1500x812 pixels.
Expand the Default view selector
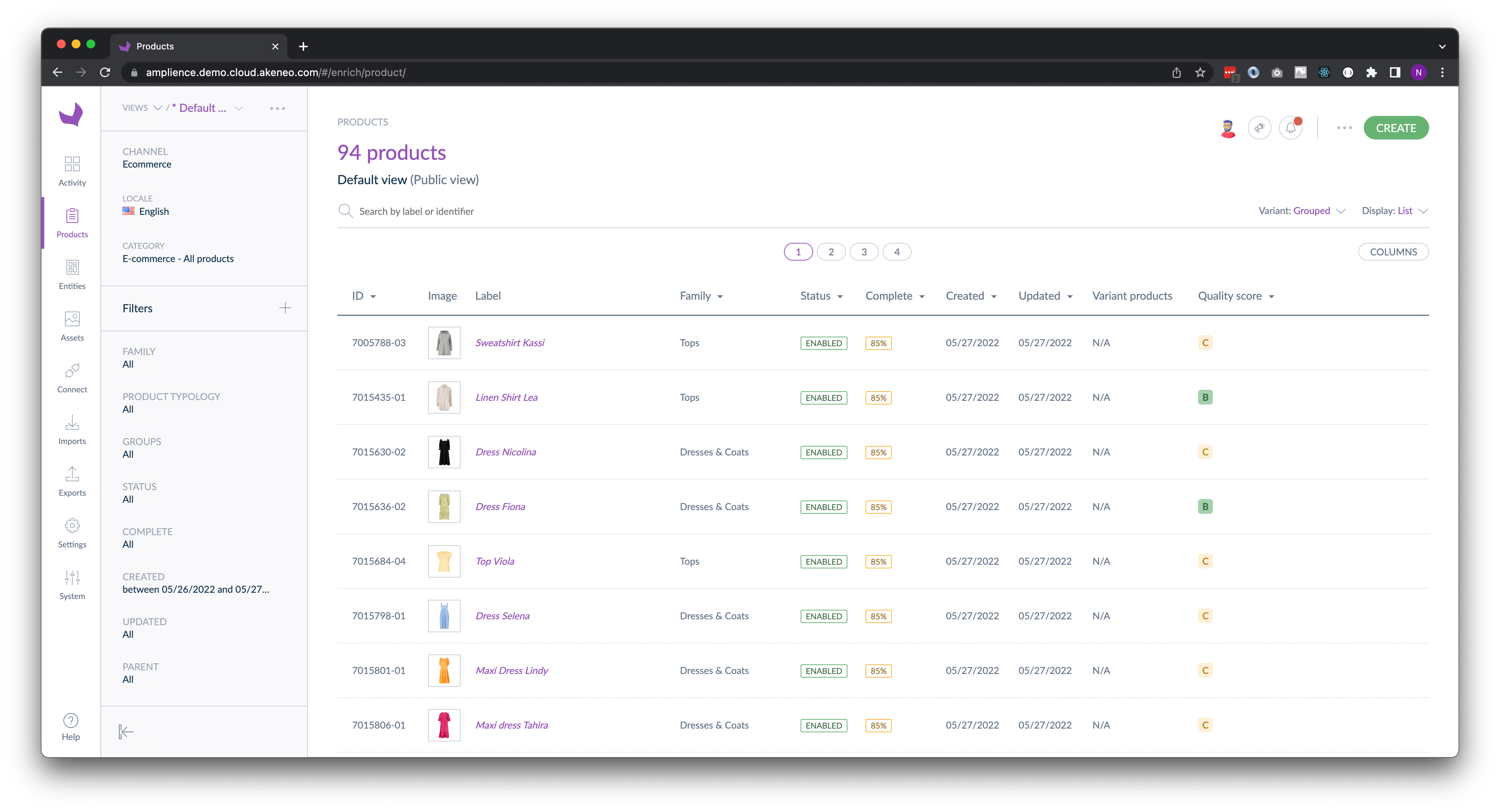point(239,108)
